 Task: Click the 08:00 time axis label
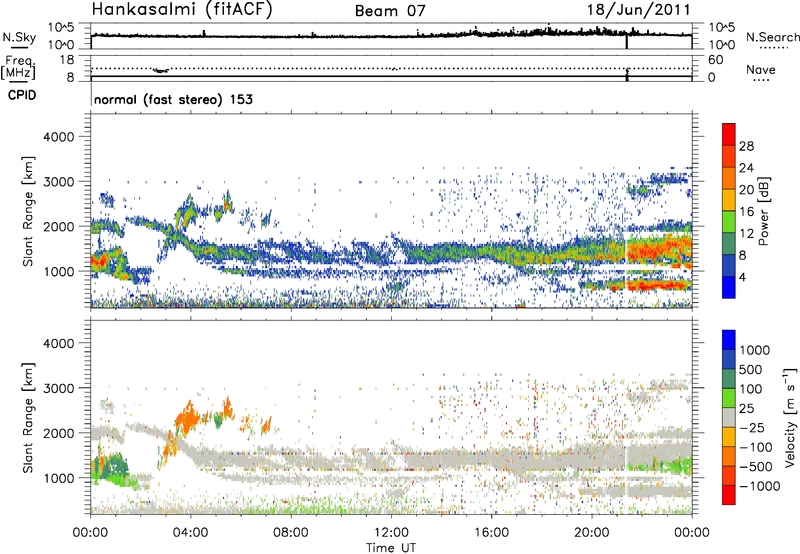tap(290, 533)
